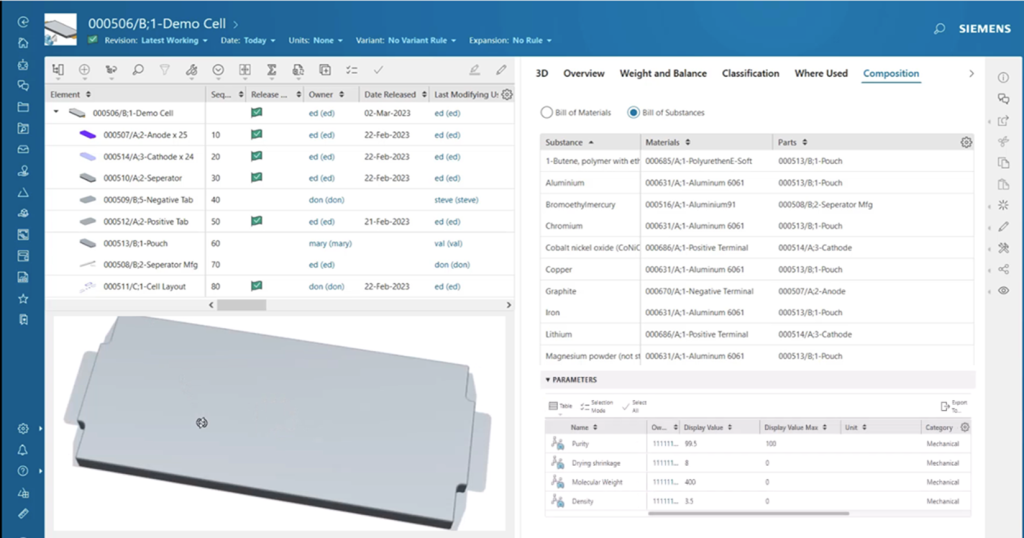The image size is (1024, 538).
Task: Click the mary (mary) owner link
Action: [329, 243]
